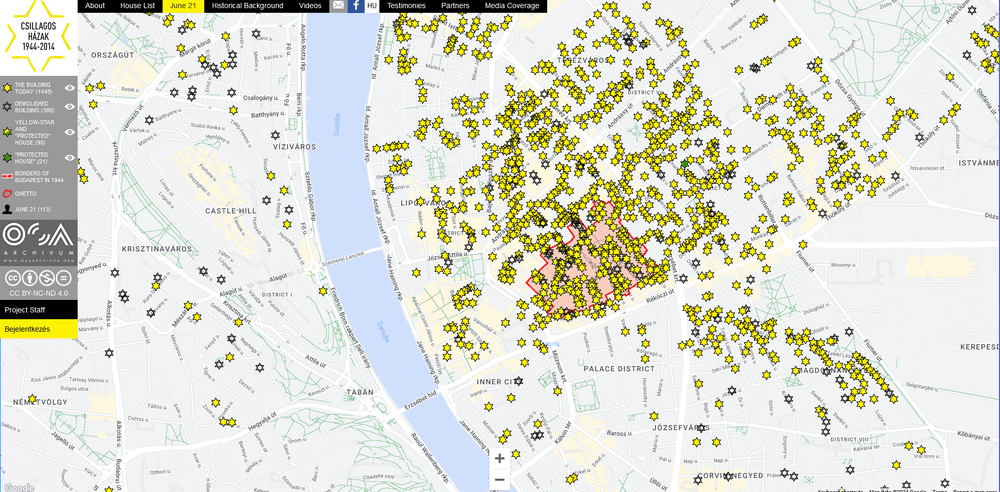1000x492 pixels.
Task: Open the House List menu item
Action: tap(137, 6)
